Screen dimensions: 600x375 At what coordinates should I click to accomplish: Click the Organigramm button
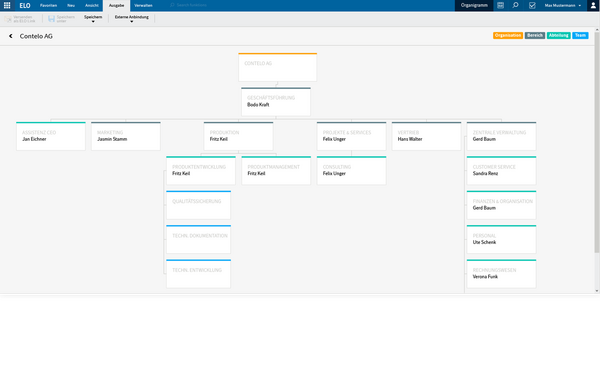coord(474,5)
